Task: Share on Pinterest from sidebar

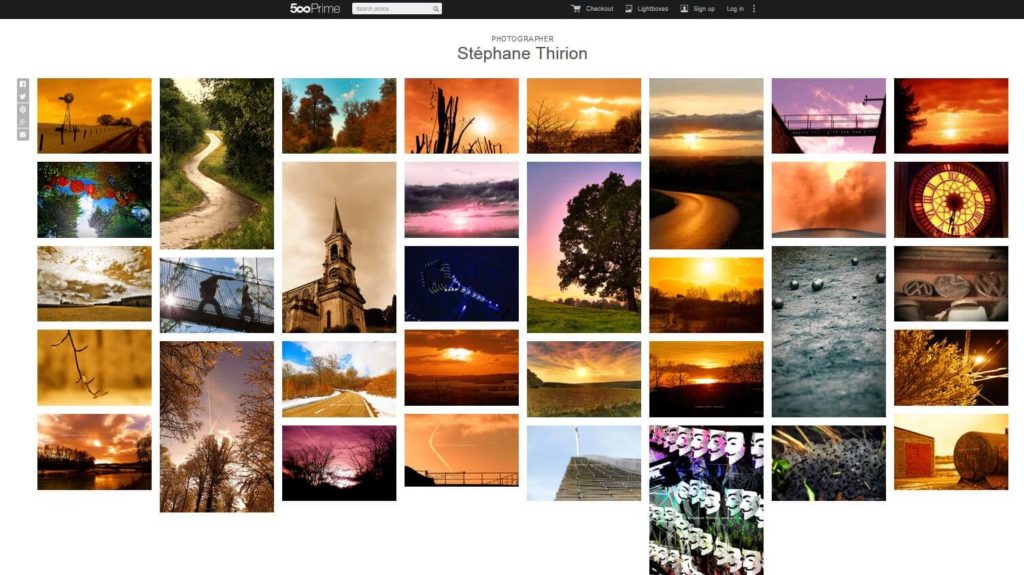Action: [x=23, y=109]
